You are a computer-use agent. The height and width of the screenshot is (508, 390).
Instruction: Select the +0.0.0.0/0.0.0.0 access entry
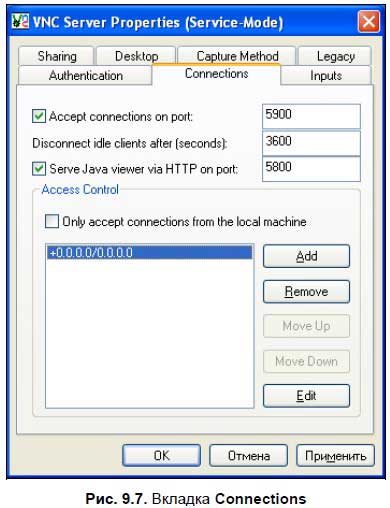click(x=149, y=252)
